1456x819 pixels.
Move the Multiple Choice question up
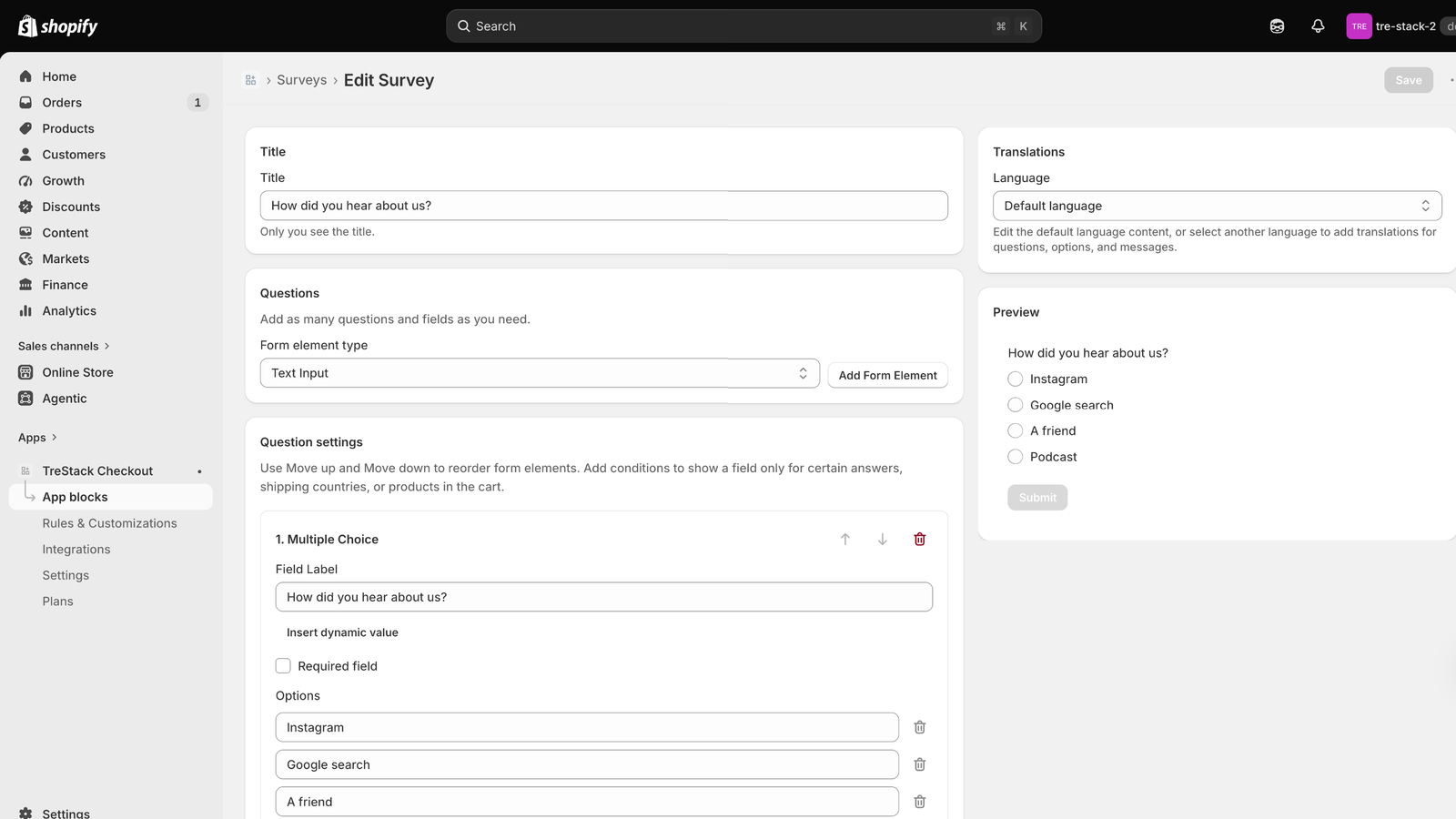click(x=845, y=540)
